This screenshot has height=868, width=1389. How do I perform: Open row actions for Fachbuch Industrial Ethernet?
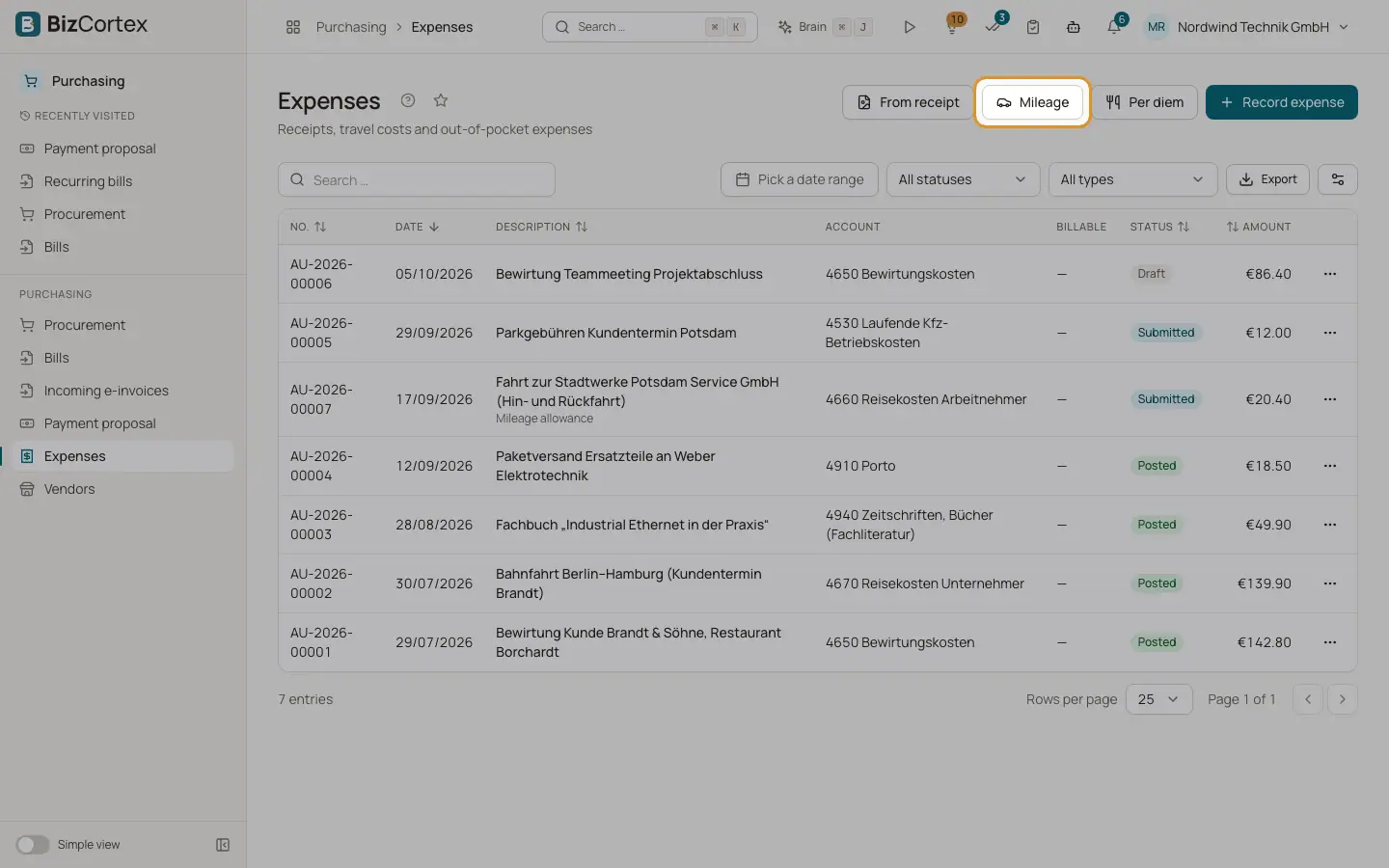pyautogui.click(x=1330, y=525)
